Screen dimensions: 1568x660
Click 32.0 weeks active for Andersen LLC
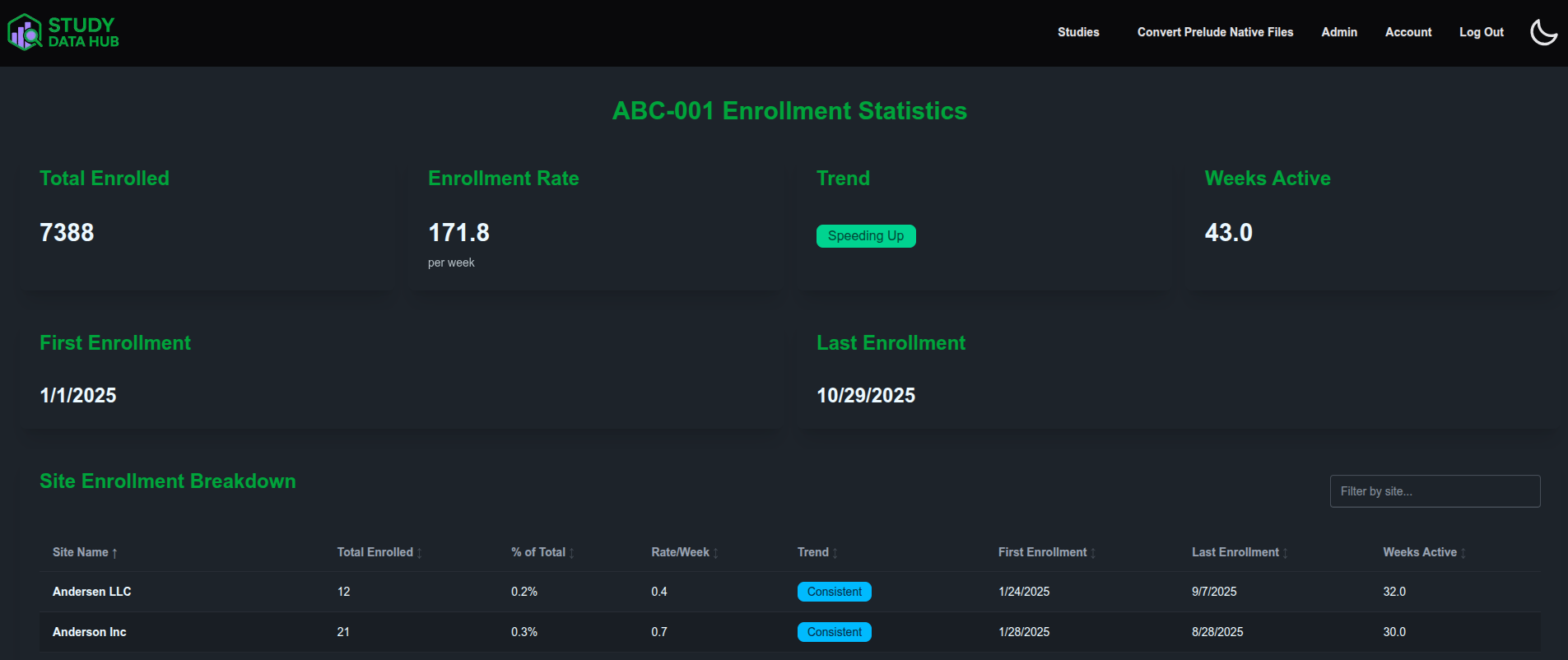click(1394, 592)
